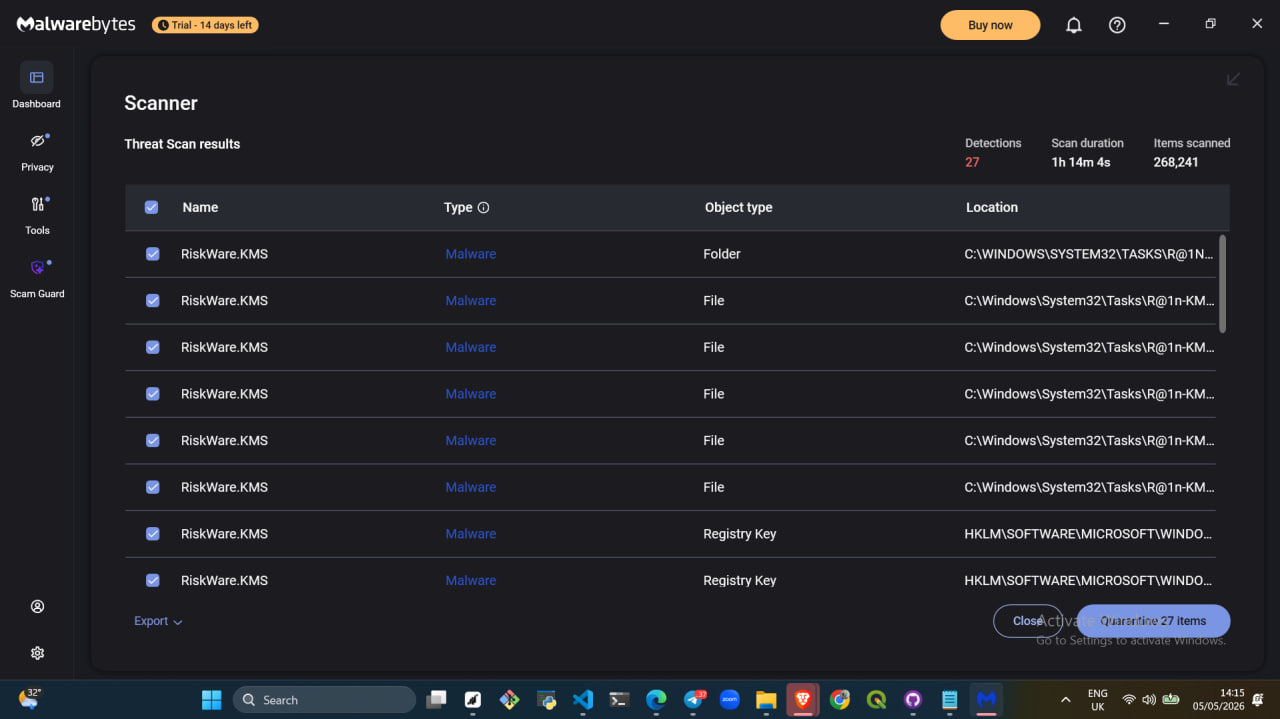Click the scan results vertical scrollbar
This screenshot has height=719, width=1280.
point(1222,284)
